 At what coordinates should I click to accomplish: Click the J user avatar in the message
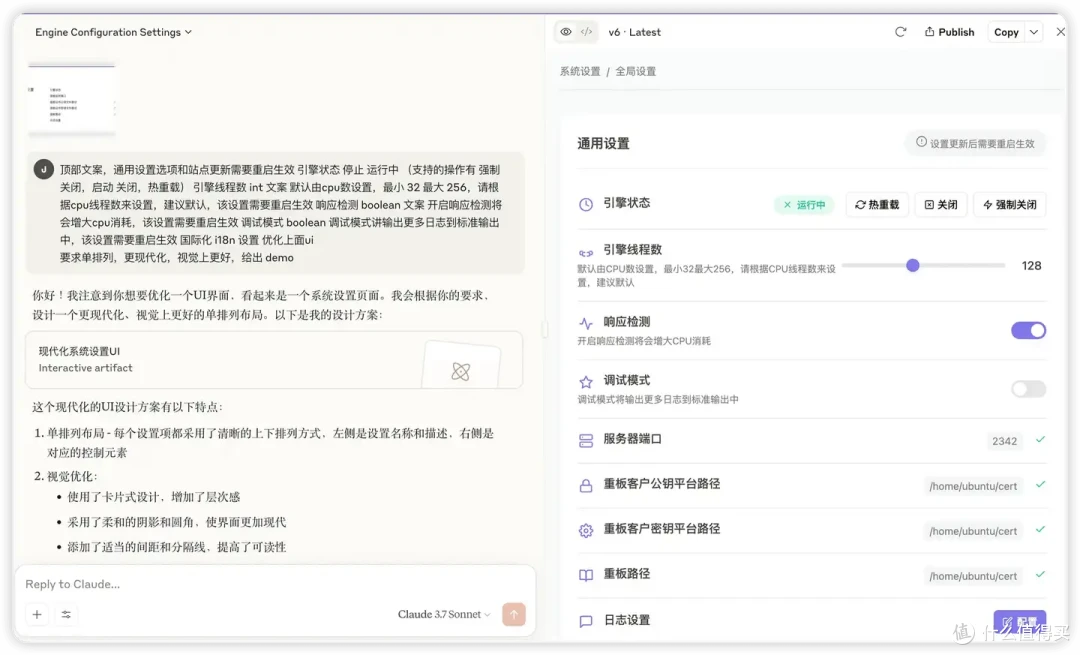(43, 169)
